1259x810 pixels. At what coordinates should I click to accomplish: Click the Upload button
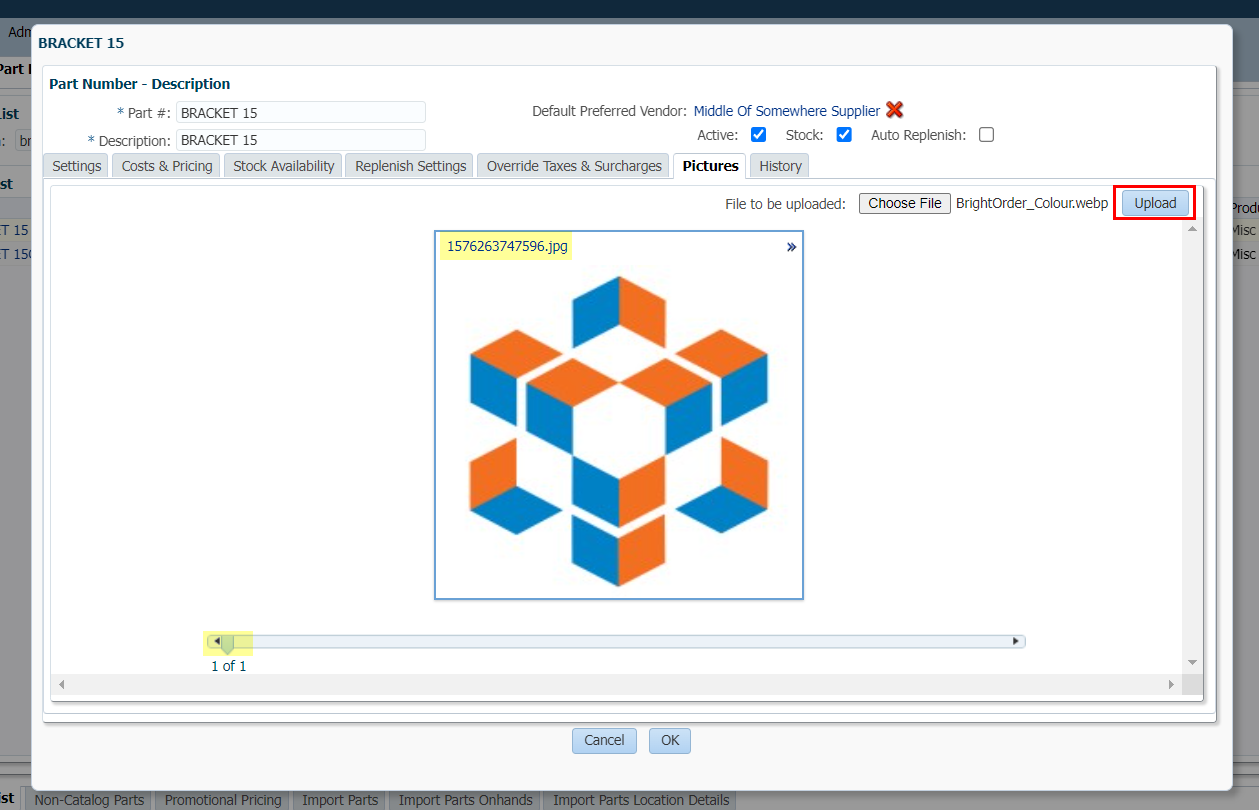coord(1155,203)
